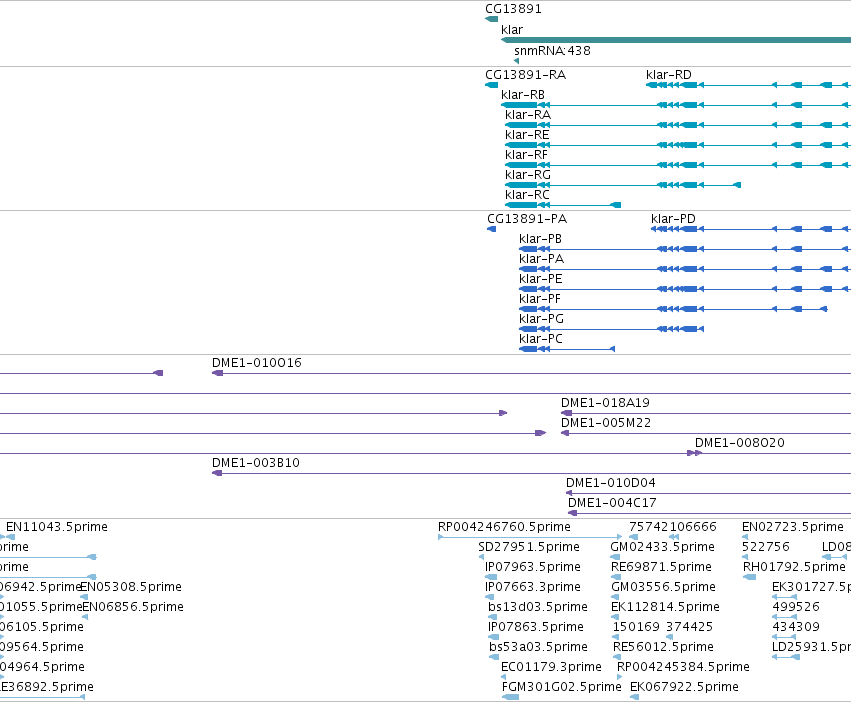The width and height of the screenshot is (851, 702).
Task: Select EST RP004246760.5prime
Action: click(504, 527)
